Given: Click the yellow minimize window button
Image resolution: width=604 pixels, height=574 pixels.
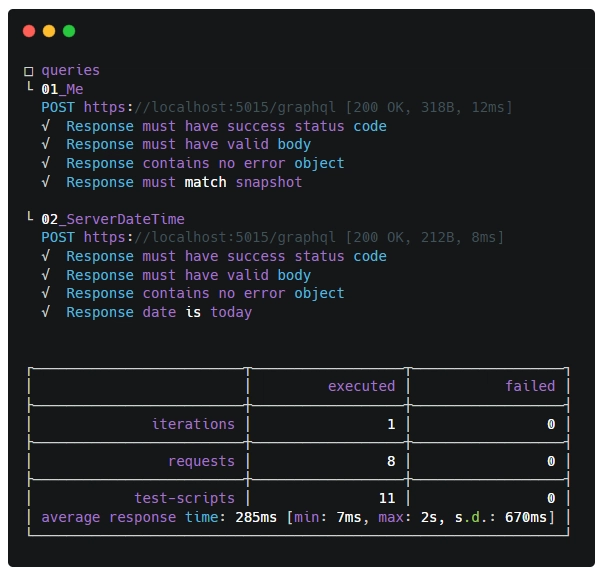Looking at the screenshot, I should (49, 31).
